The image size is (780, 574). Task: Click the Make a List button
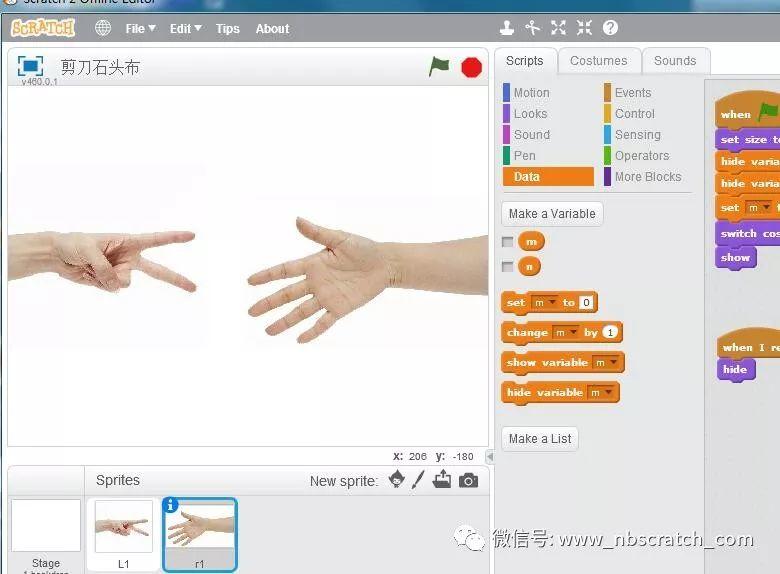tap(540, 439)
